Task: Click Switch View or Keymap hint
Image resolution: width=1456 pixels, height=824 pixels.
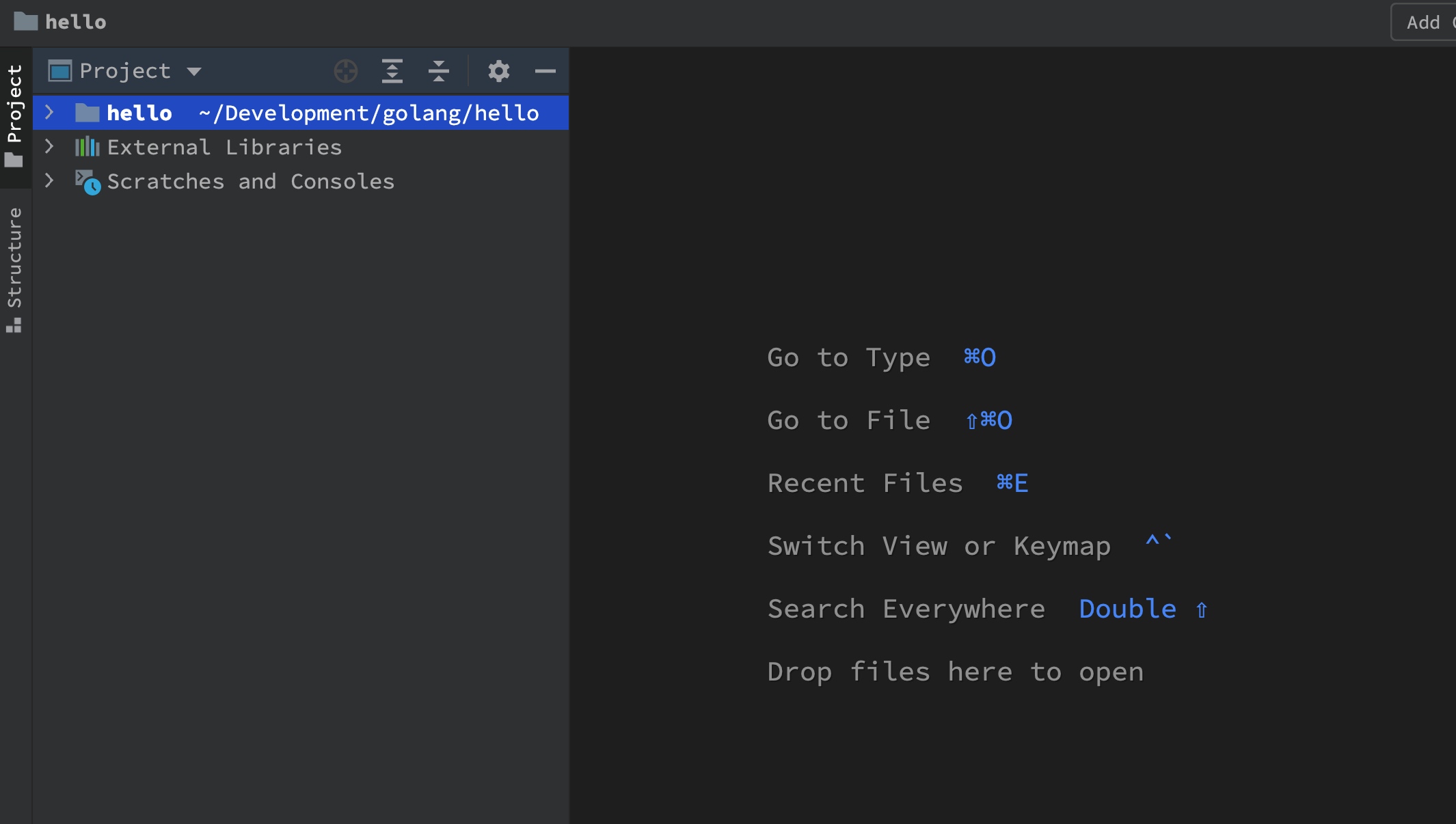Action: pos(939,546)
